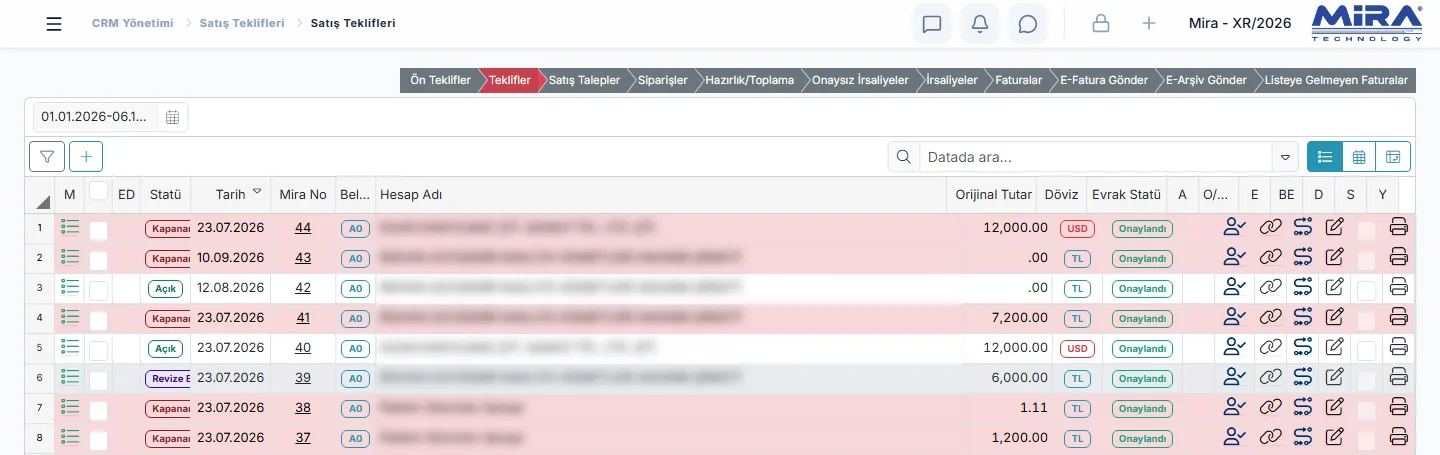The image size is (1440, 455).
Task: Open the filter funnel button
Action: 47,156
